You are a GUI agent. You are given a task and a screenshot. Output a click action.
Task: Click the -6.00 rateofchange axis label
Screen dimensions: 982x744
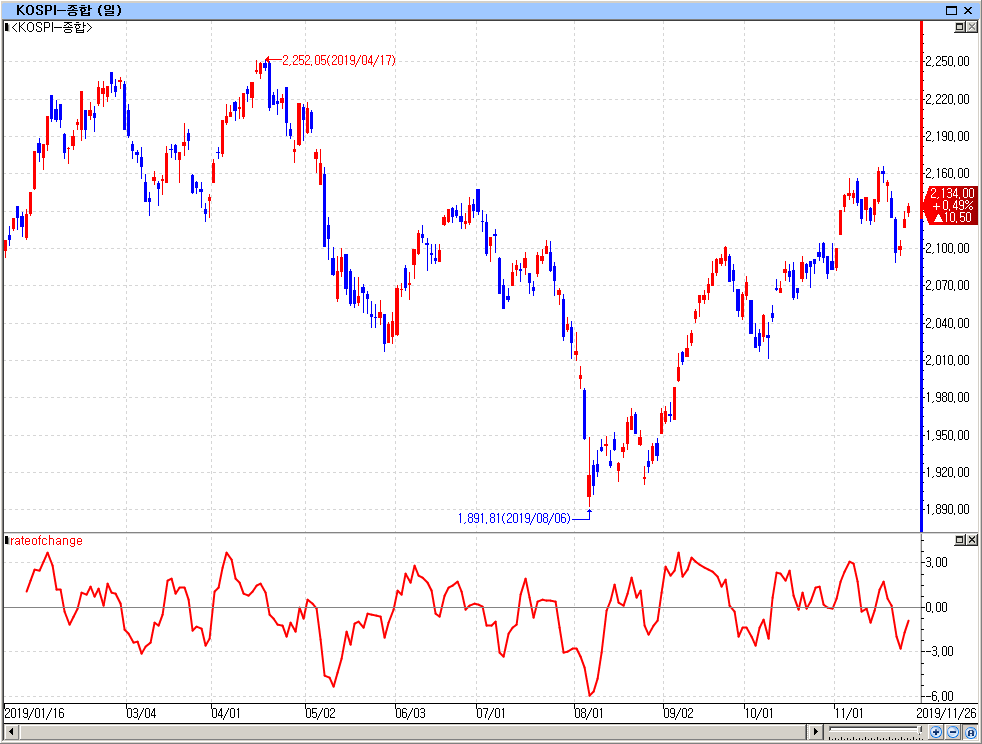(939, 696)
